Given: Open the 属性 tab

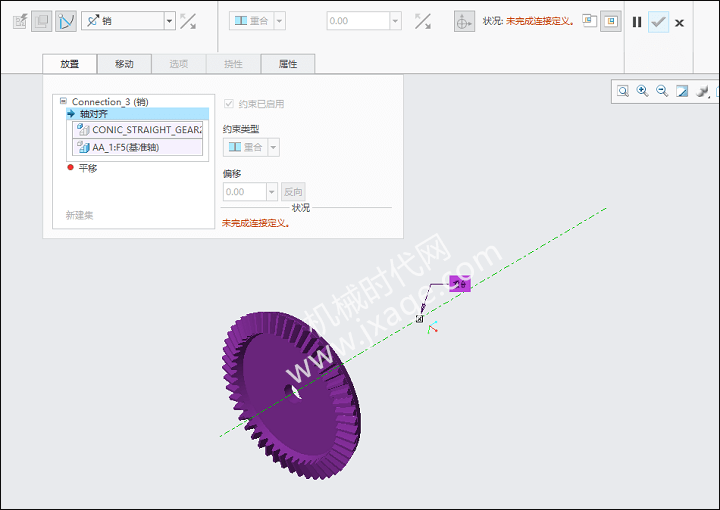Looking at the screenshot, I should click(x=288, y=64).
